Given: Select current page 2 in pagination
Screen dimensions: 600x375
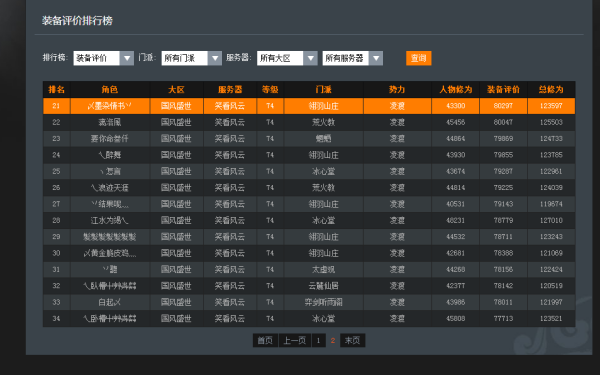Looking at the screenshot, I should (x=333, y=341).
